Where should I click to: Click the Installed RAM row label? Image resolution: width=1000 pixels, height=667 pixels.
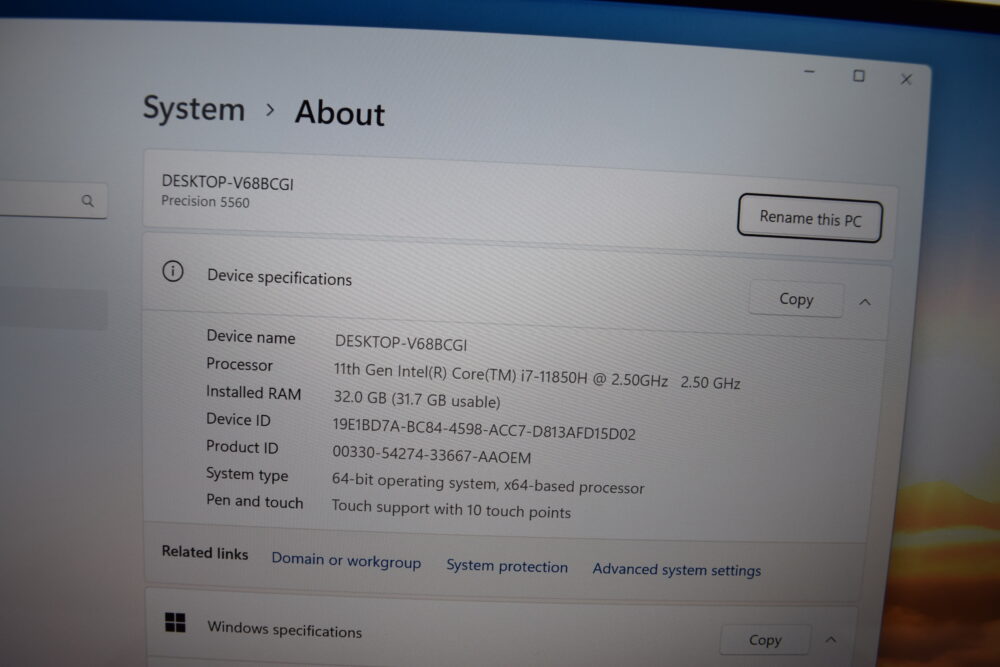(253, 393)
